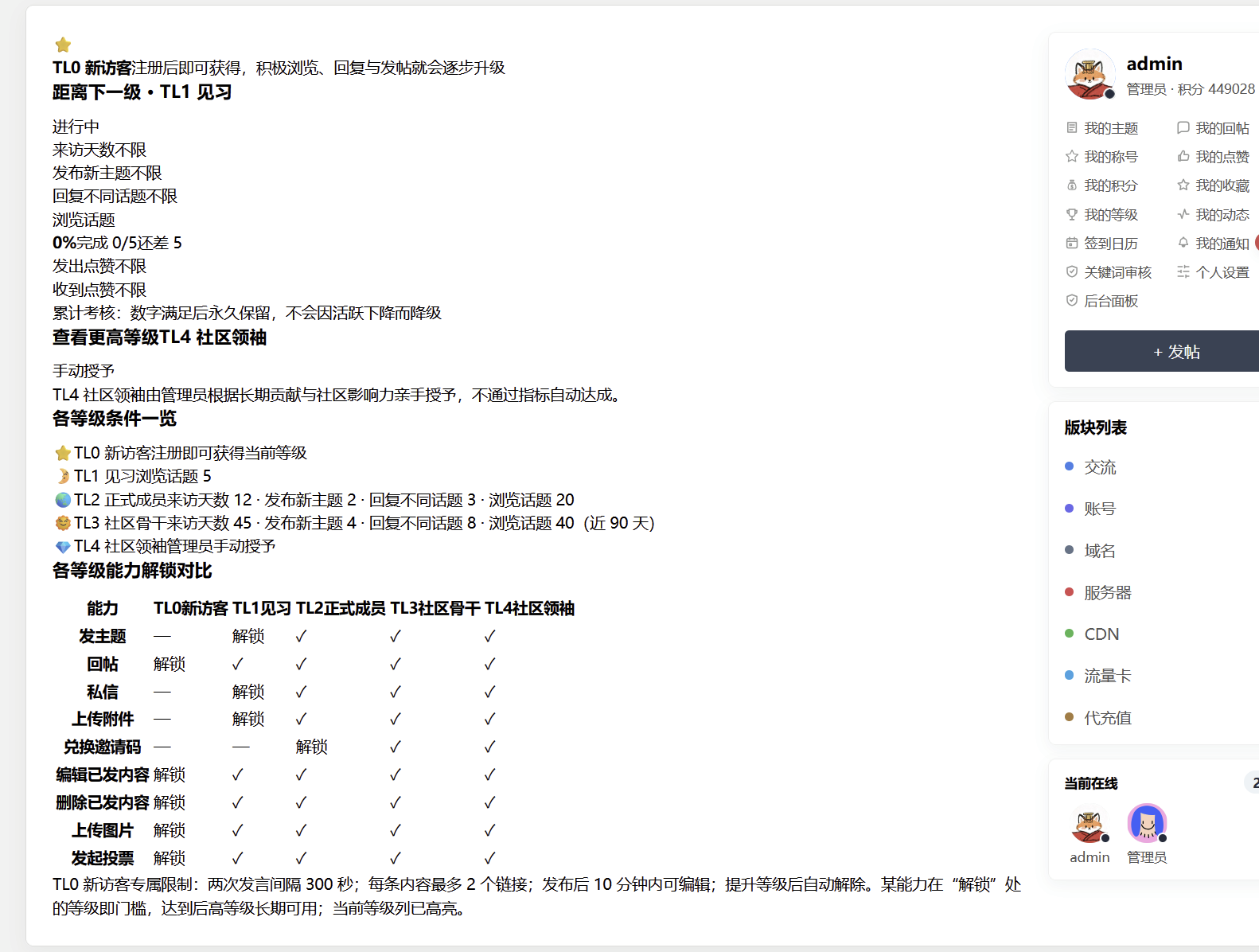Click the 兑换邀请码 row label

pos(102,747)
